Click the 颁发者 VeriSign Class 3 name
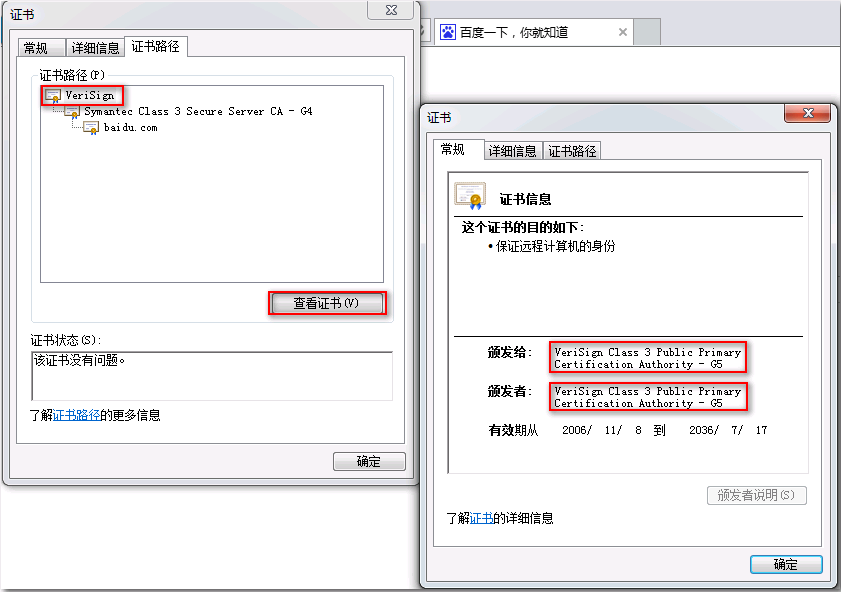This screenshot has width=841, height=592. click(647, 397)
